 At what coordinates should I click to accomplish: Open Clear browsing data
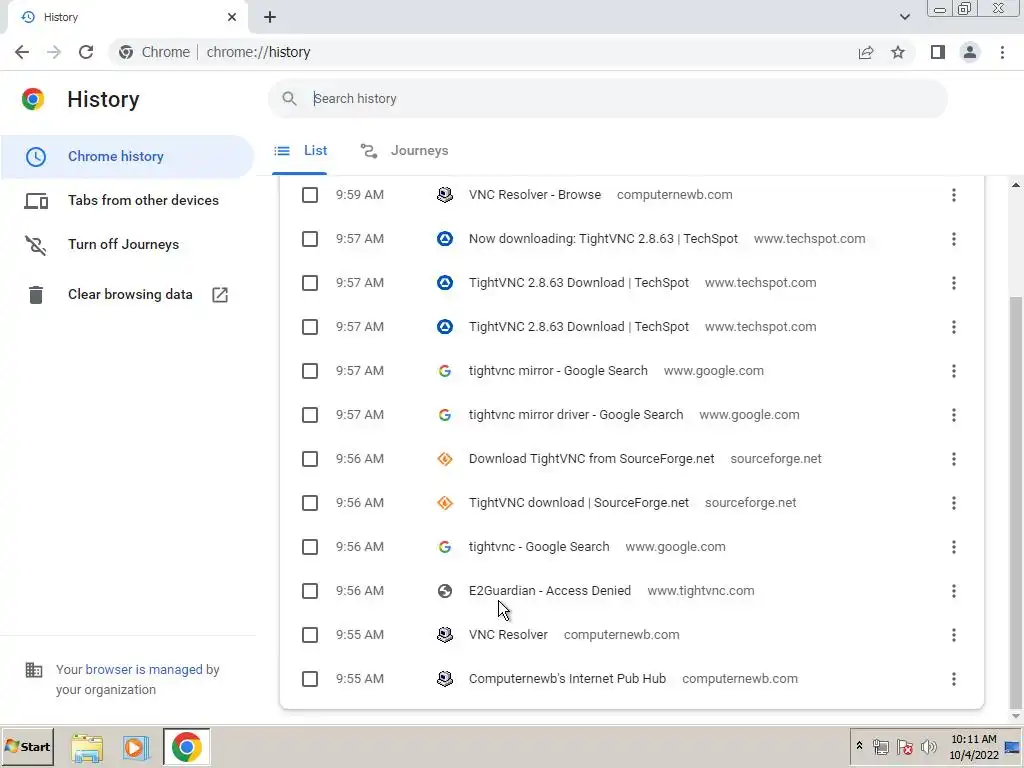[127, 295]
